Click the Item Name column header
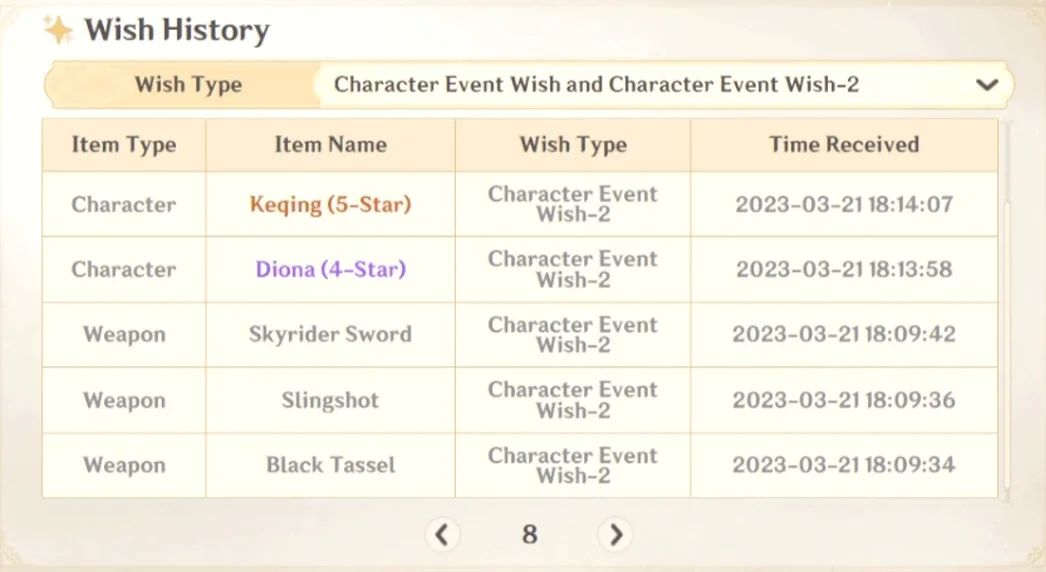The height and width of the screenshot is (572, 1046). 330,145
